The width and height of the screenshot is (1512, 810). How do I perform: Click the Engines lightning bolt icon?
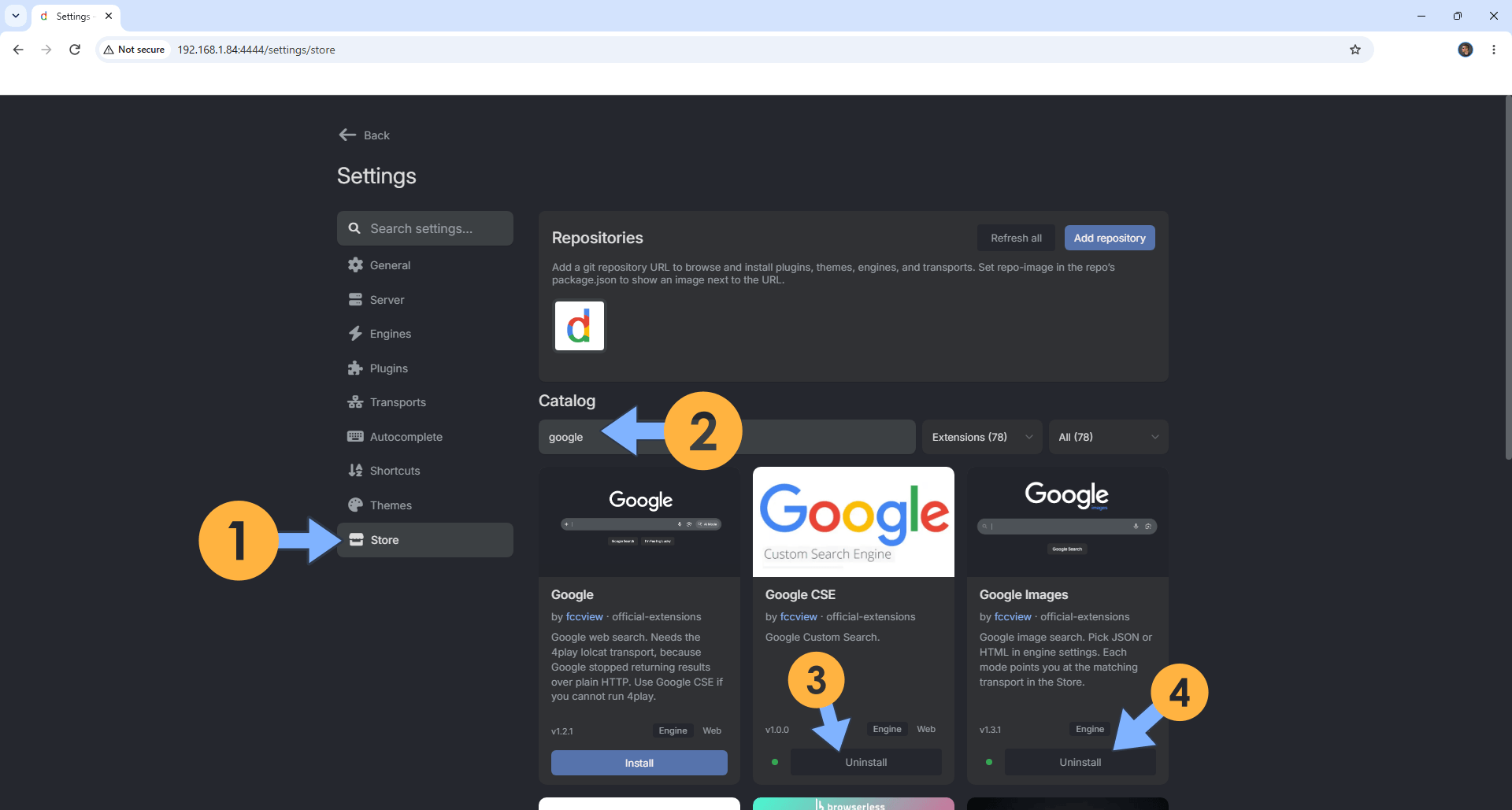click(355, 334)
